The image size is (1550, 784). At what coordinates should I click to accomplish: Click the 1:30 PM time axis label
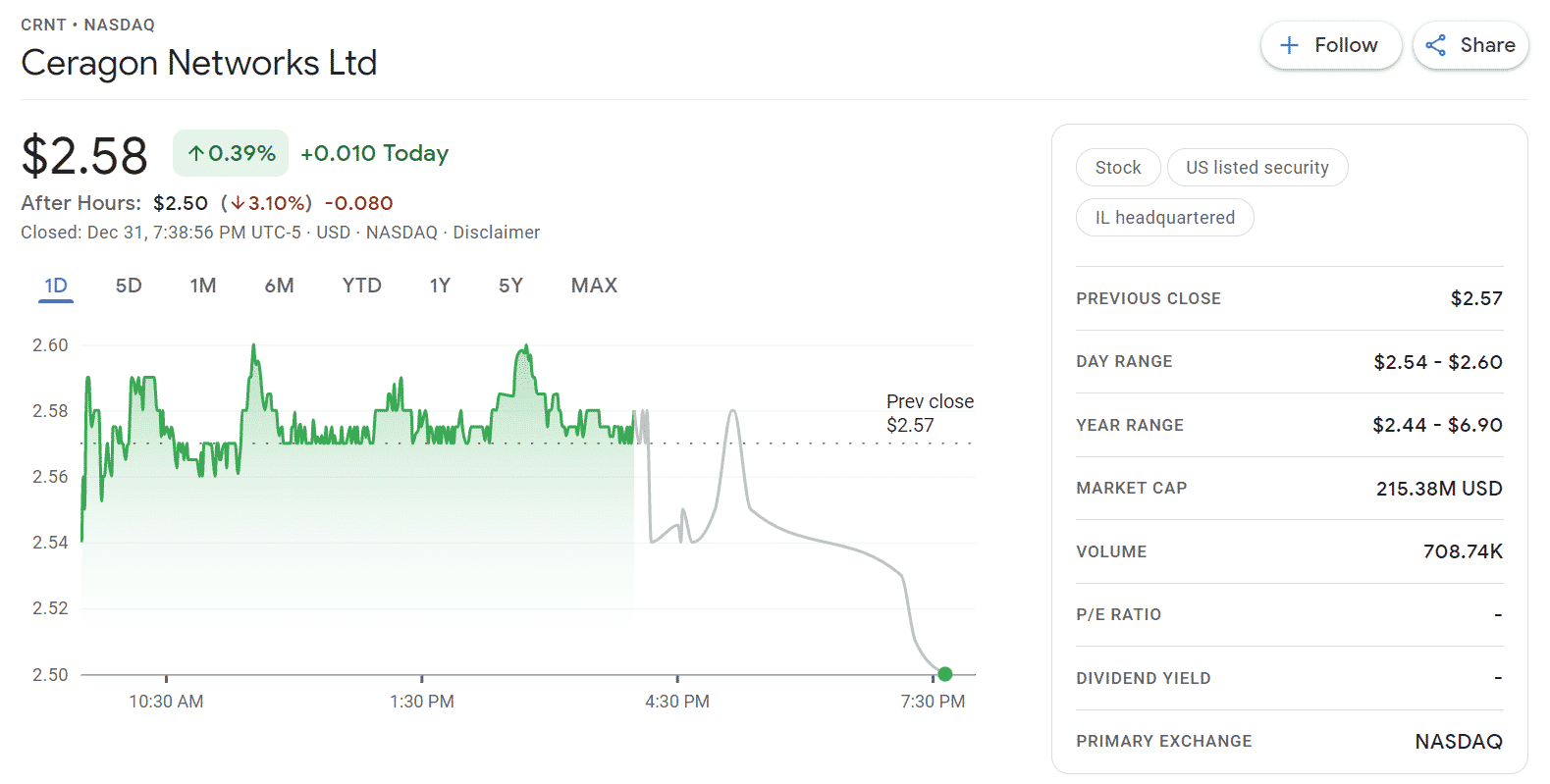pyautogui.click(x=422, y=702)
